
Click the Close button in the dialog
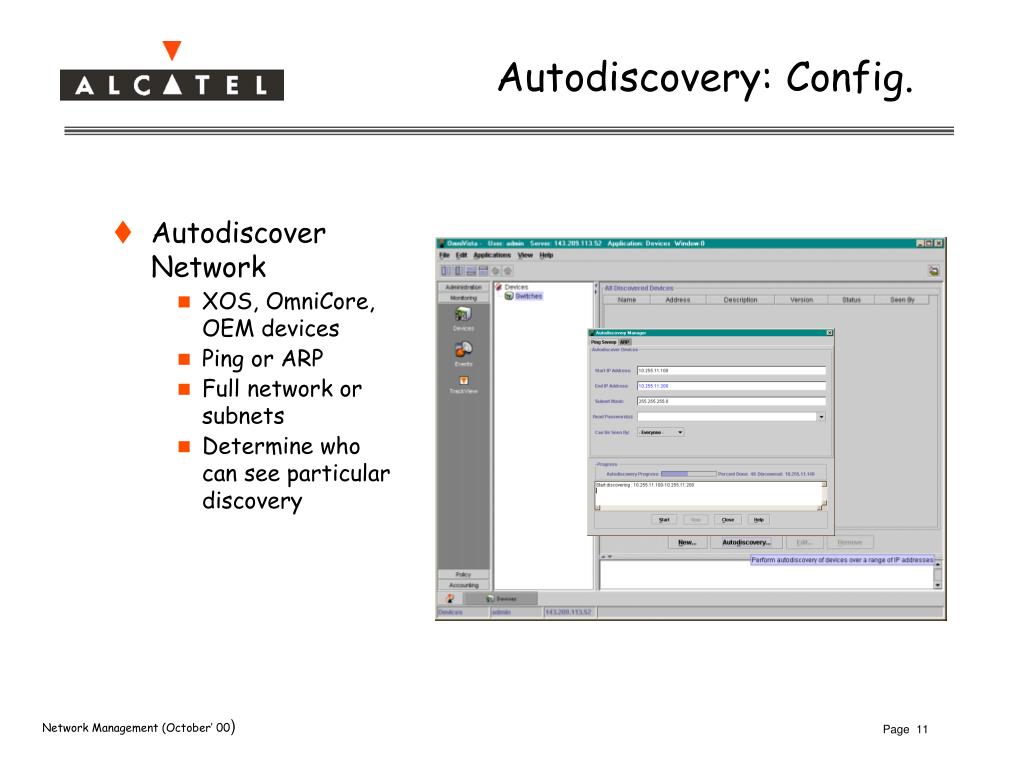[728, 520]
